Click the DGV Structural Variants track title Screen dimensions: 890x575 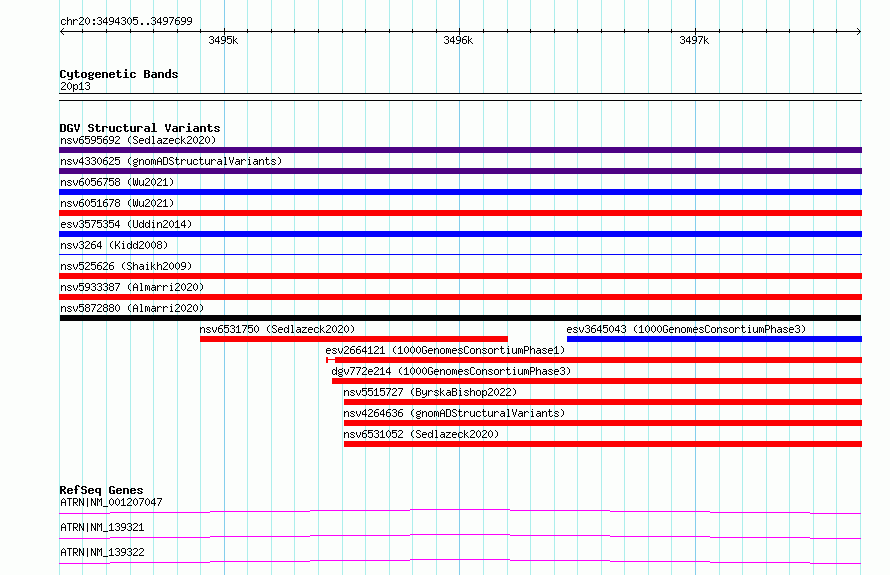pyautogui.click(x=140, y=128)
